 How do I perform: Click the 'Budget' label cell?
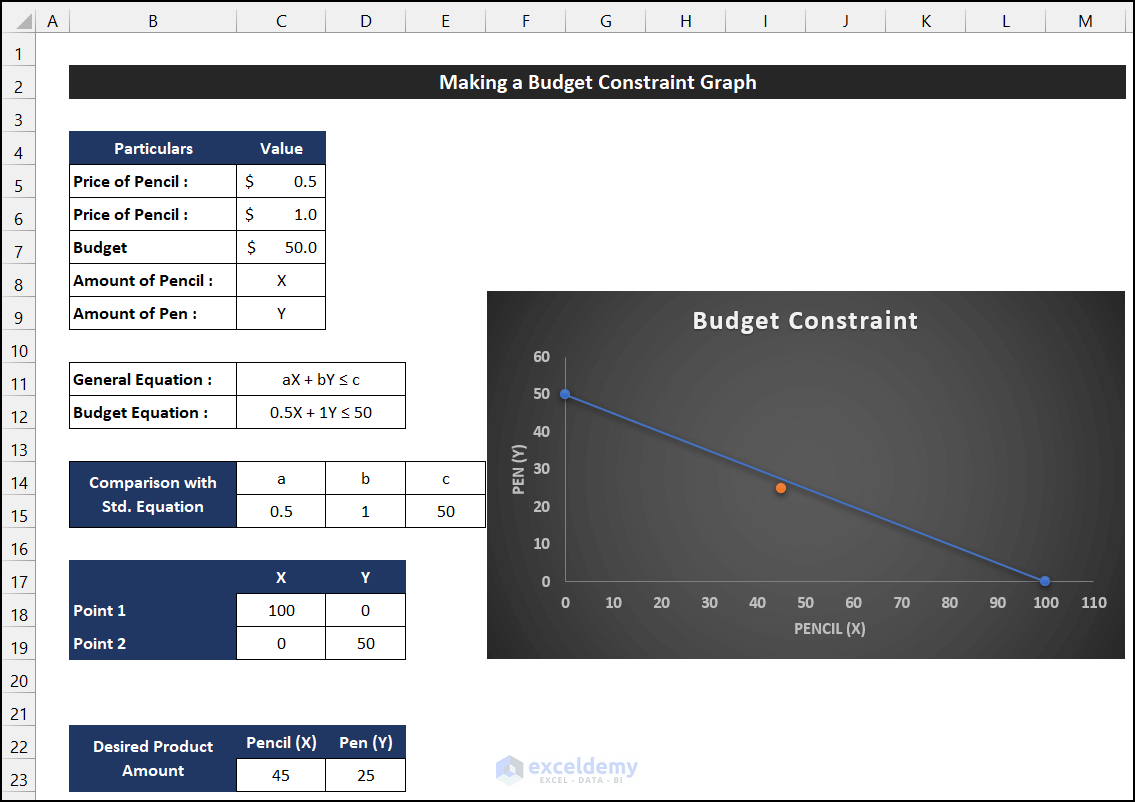[153, 248]
